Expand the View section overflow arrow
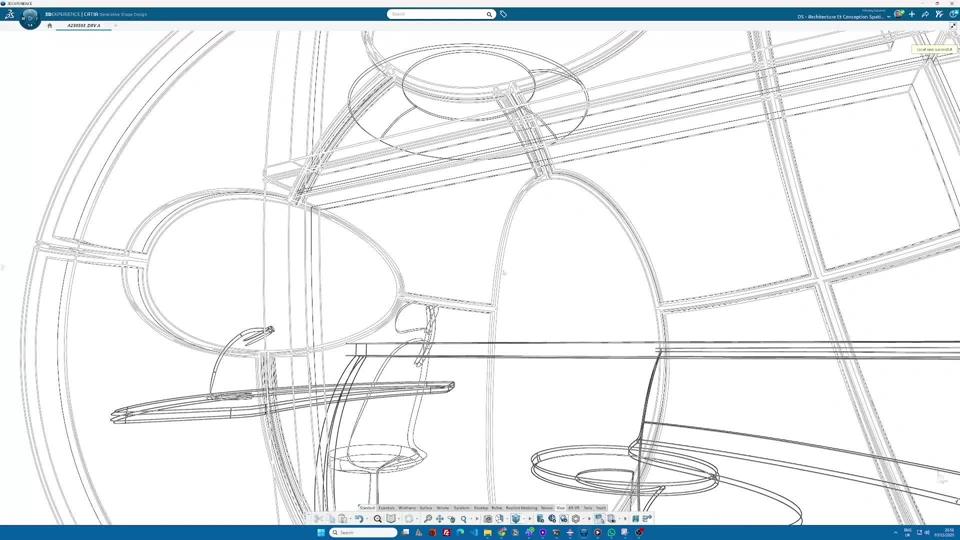 [x=477, y=519]
